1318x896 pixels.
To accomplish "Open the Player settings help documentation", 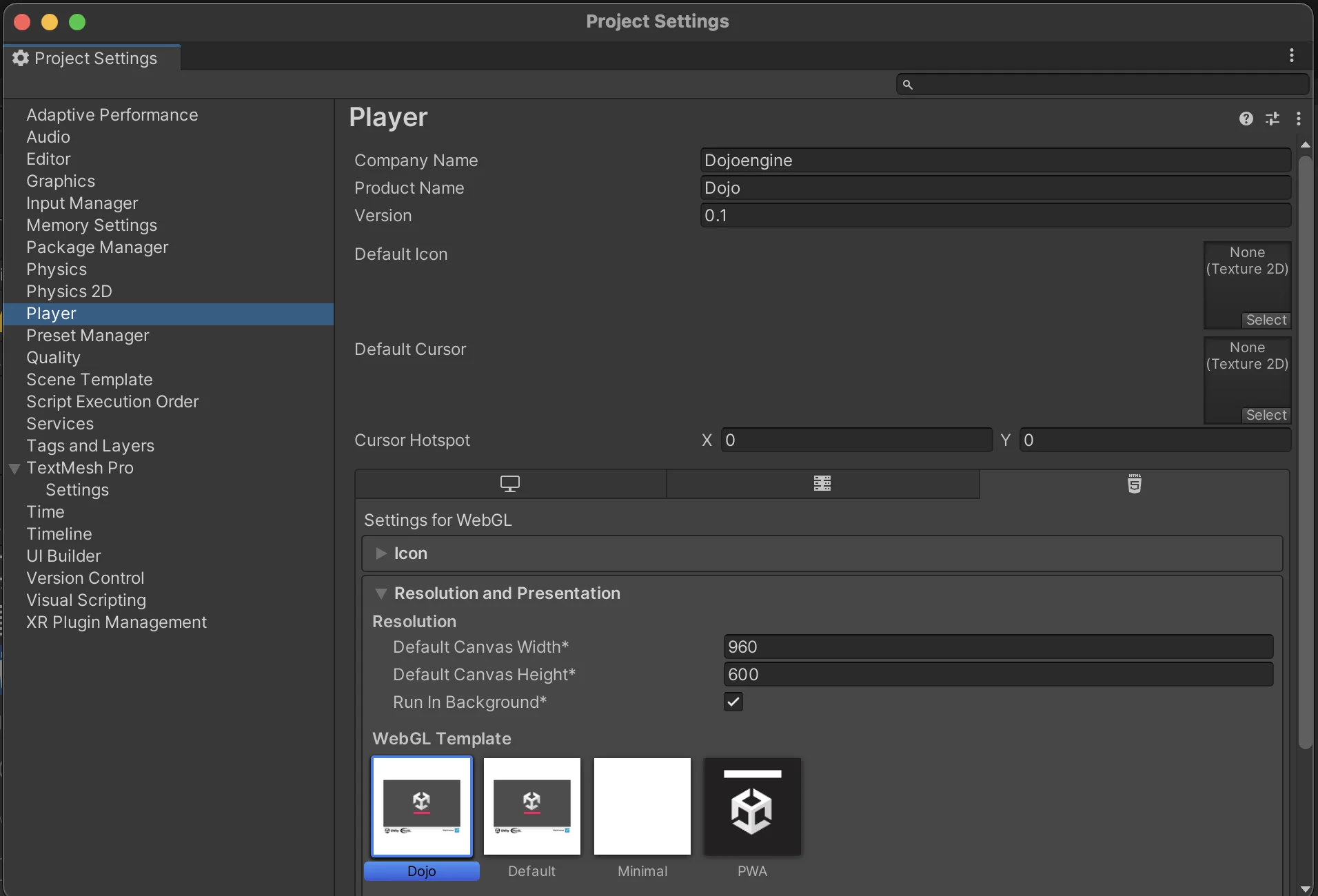I will pos(1246,119).
